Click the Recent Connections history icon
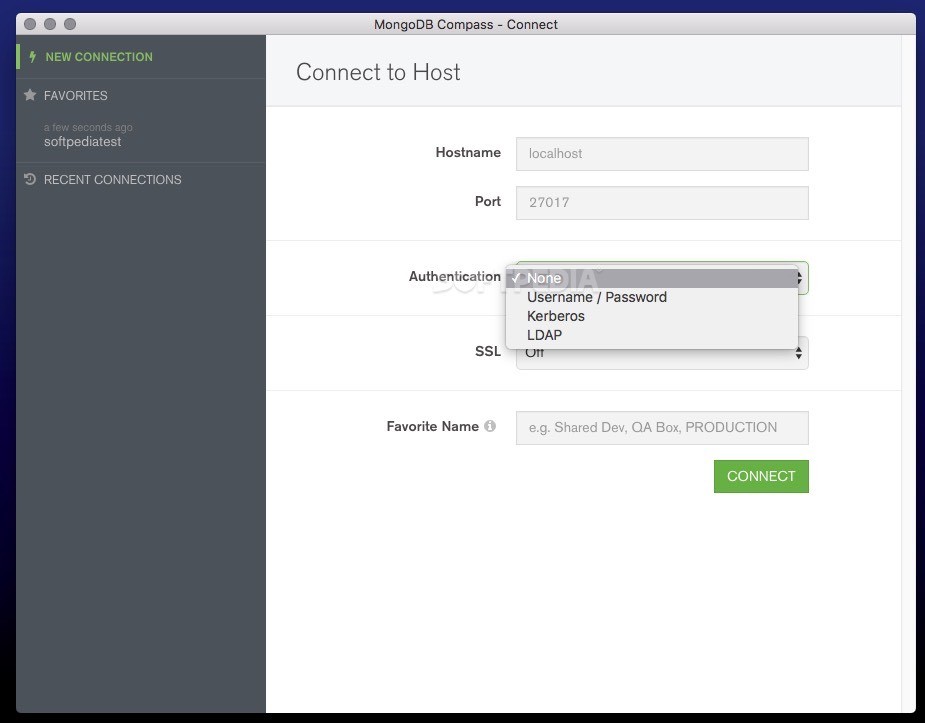Viewport: 925px width, 723px height. [x=30, y=179]
